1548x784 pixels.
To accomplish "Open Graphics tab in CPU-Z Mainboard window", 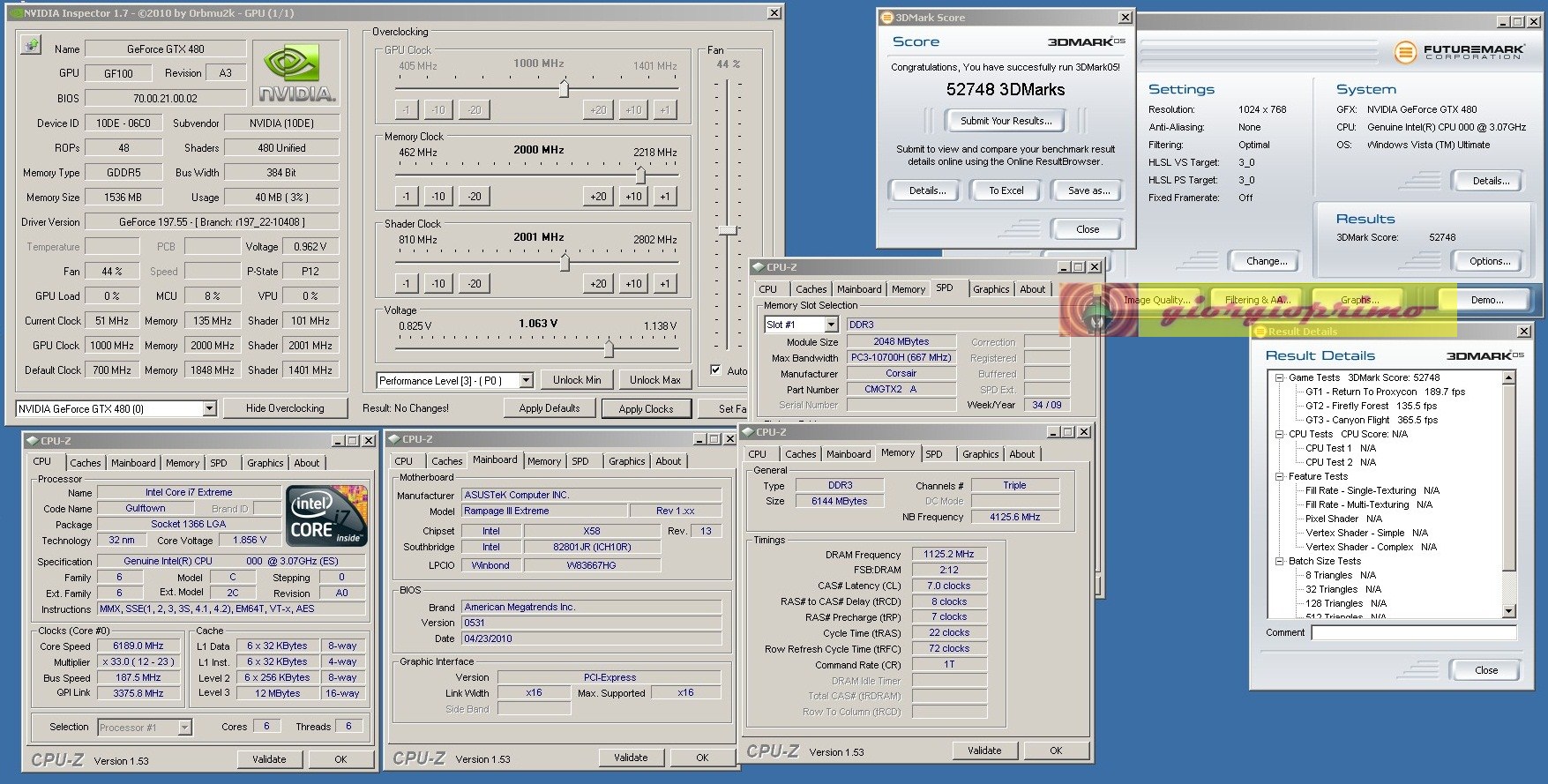I will (626, 461).
